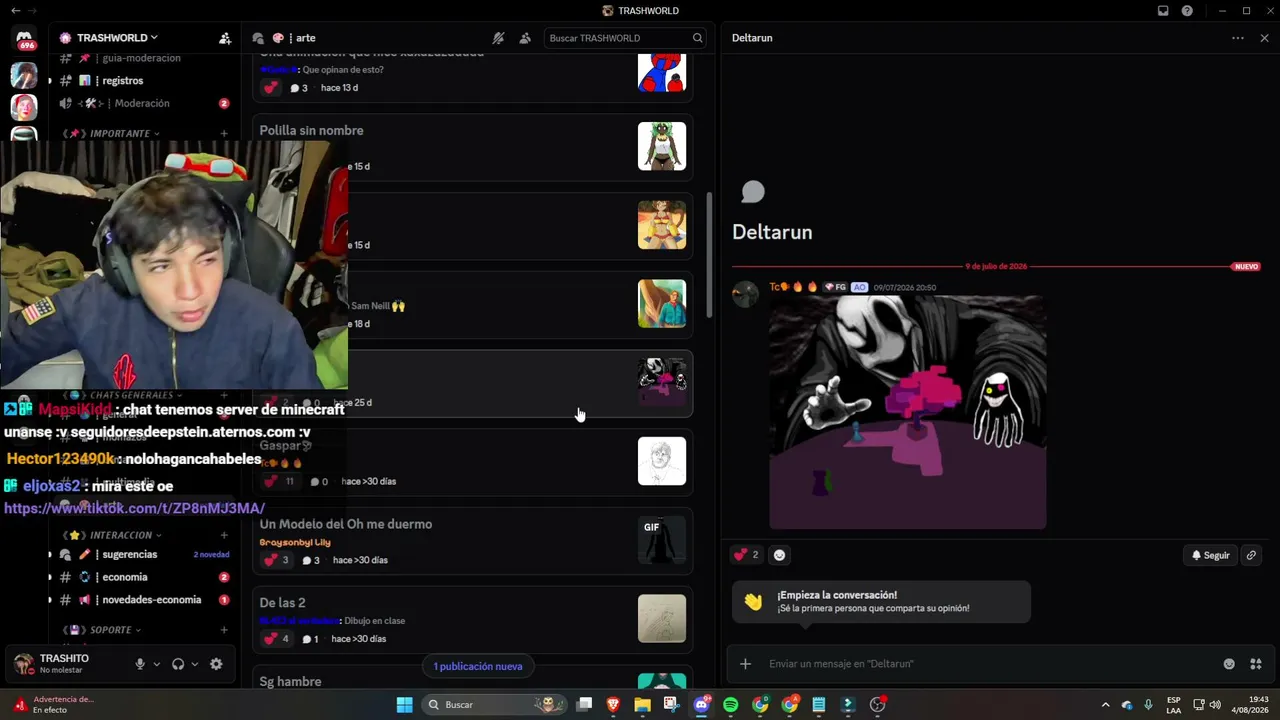
Task: Open File Explorer from the taskbar
Action: [x=642, y=705]
